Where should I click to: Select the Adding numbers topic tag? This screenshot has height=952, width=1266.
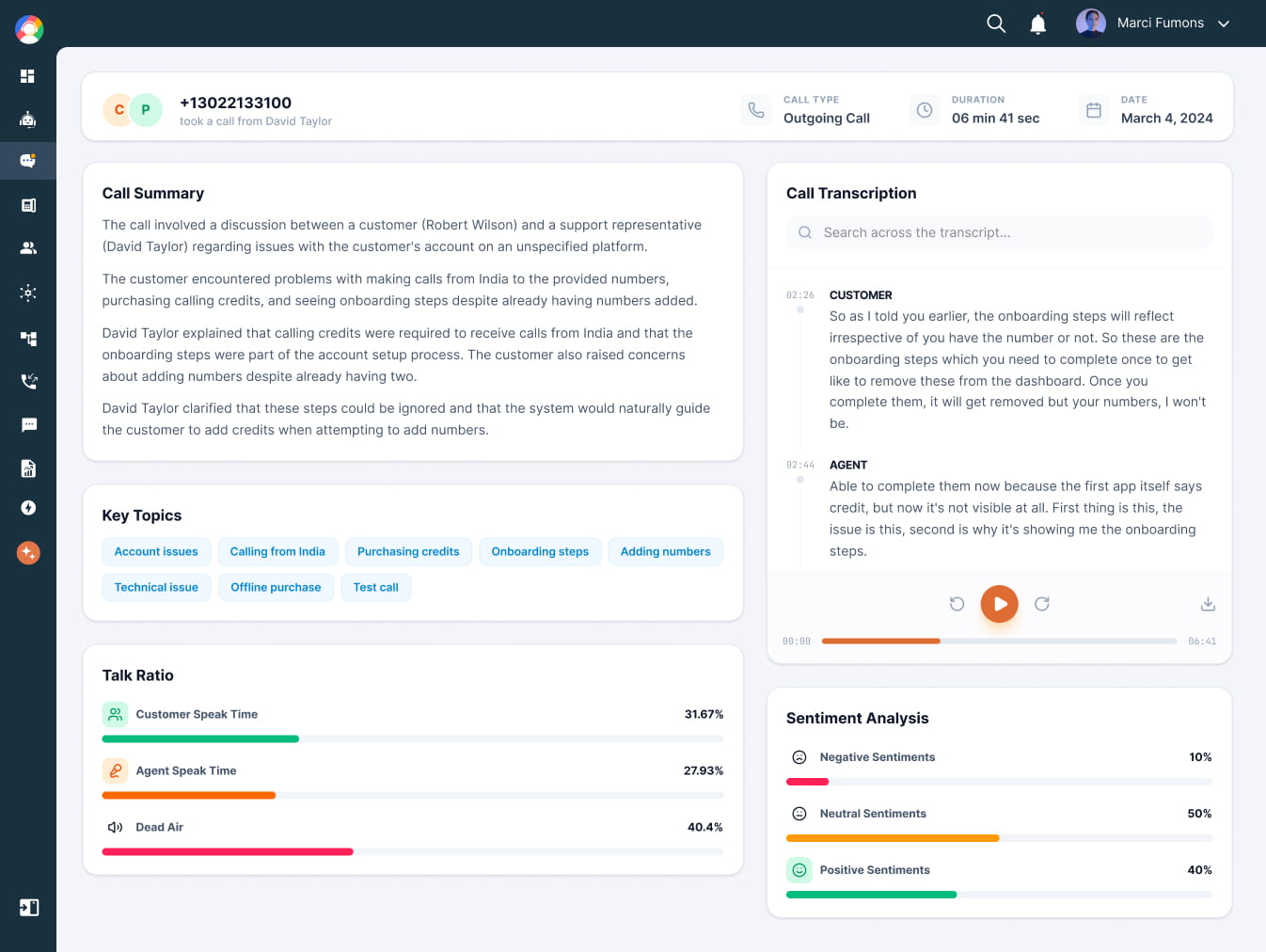[x=666, y=551]
